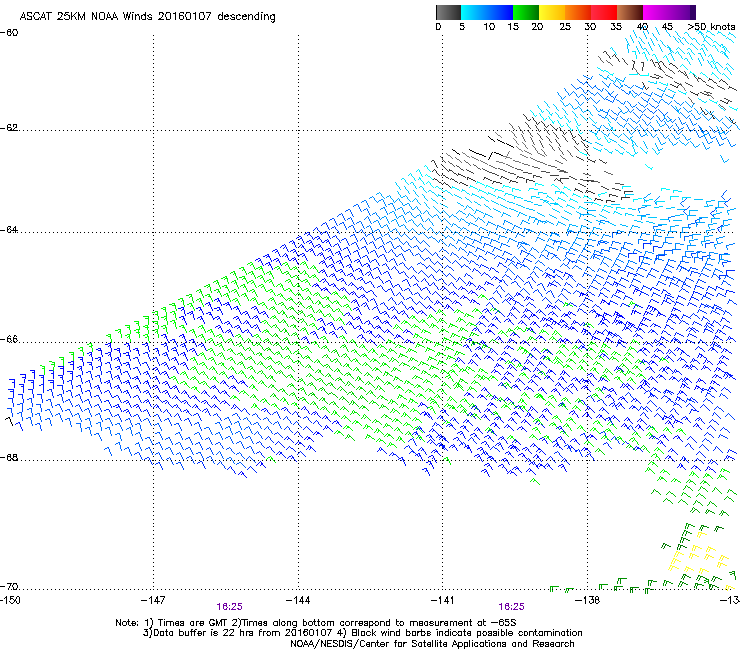The image size is (740, 650).
Task: Click the orange 25-30 knots legend color
Action: pyautogui.click(x=578, y=12)
